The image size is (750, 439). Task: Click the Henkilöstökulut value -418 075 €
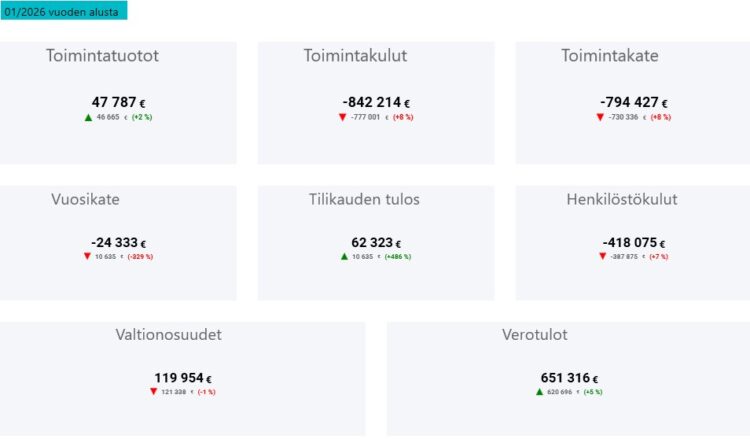coord(634,242)
